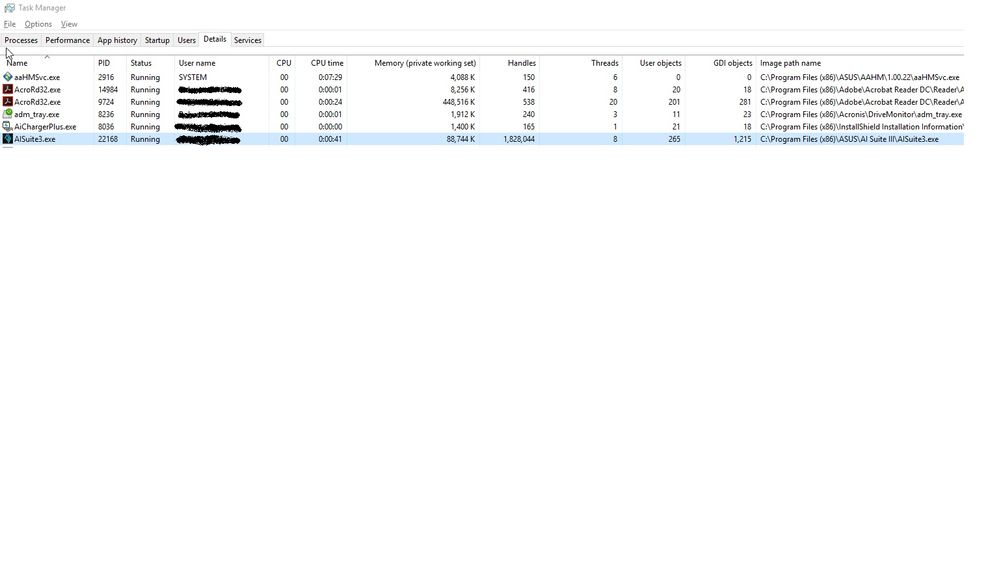Open the Options menu
Screen dimensions: 999x562
point(38,24)
